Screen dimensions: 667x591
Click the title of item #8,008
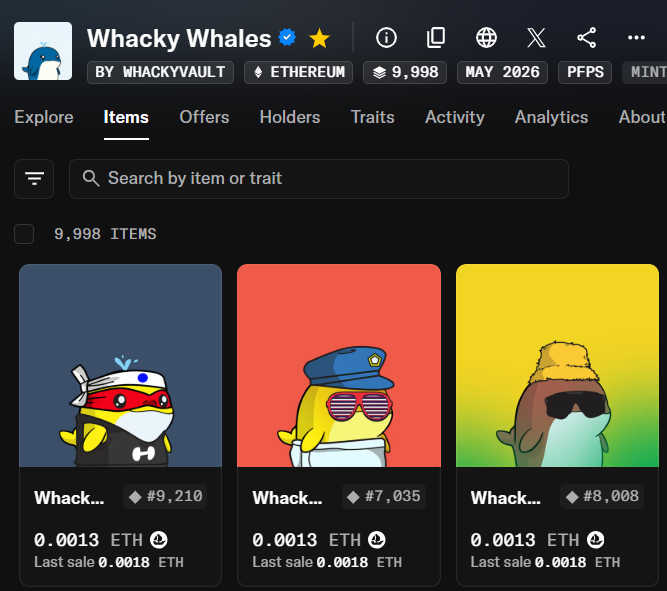pyautogui.click(x=506, y=498)
